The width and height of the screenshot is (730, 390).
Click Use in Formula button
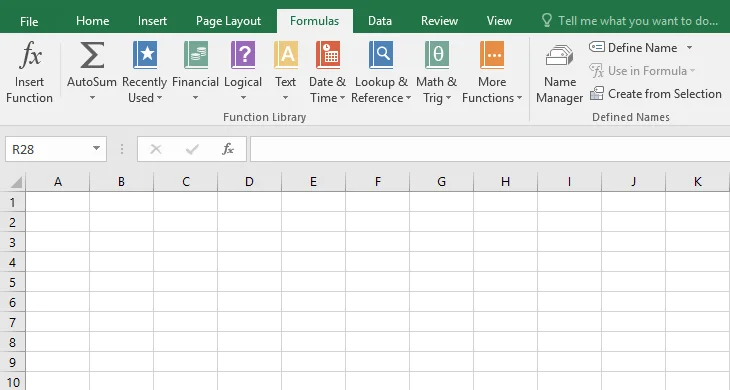642,71
